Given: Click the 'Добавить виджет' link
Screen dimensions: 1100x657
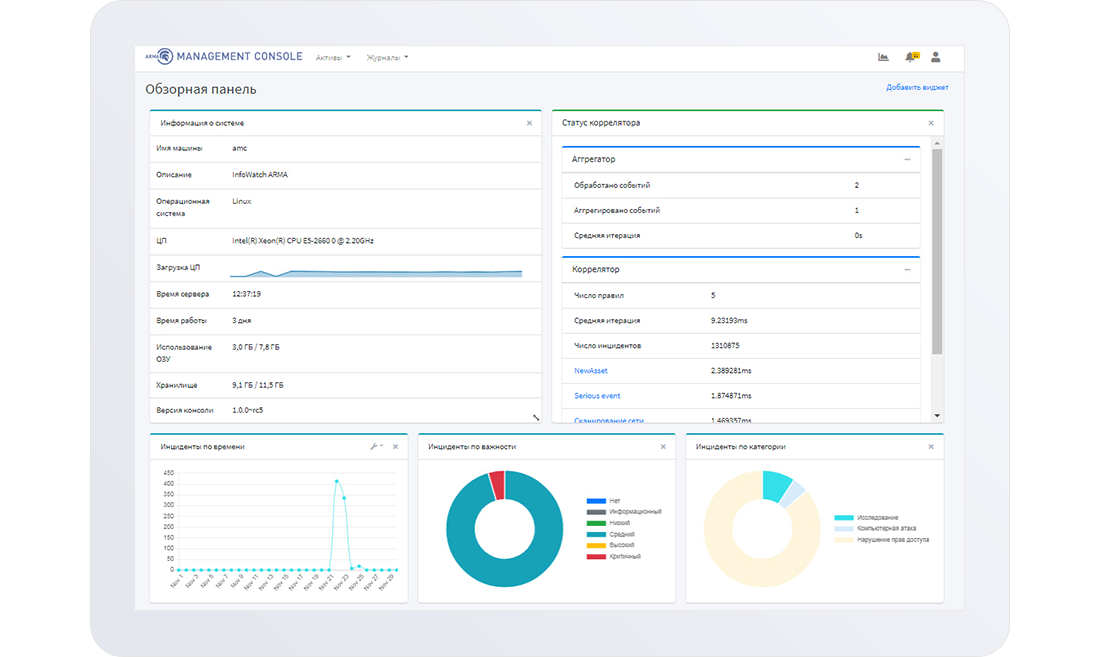Looking at the screenshot, I should [x=917, y=88].
